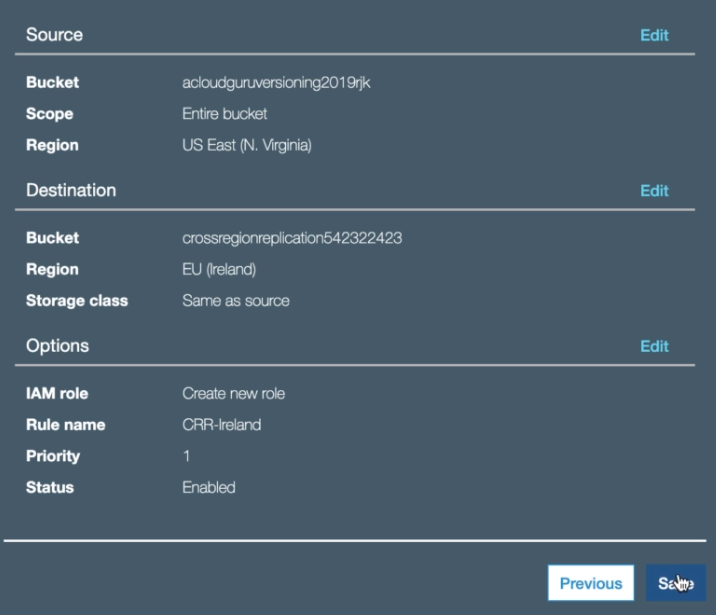Click the Storage class label
716x615 pixels.
[x=77, y=301]
